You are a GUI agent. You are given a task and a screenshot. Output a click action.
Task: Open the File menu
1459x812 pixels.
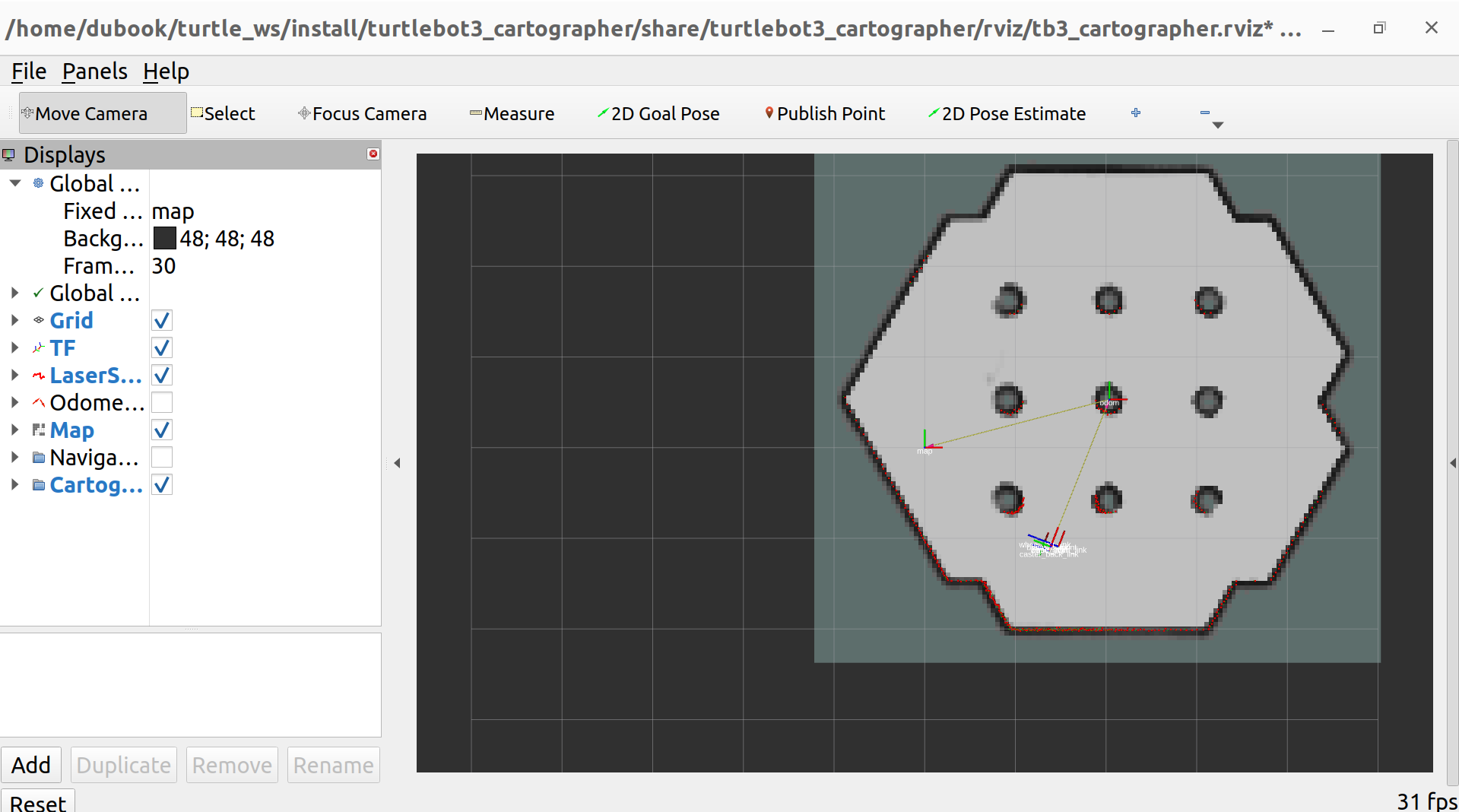(29, 71)
